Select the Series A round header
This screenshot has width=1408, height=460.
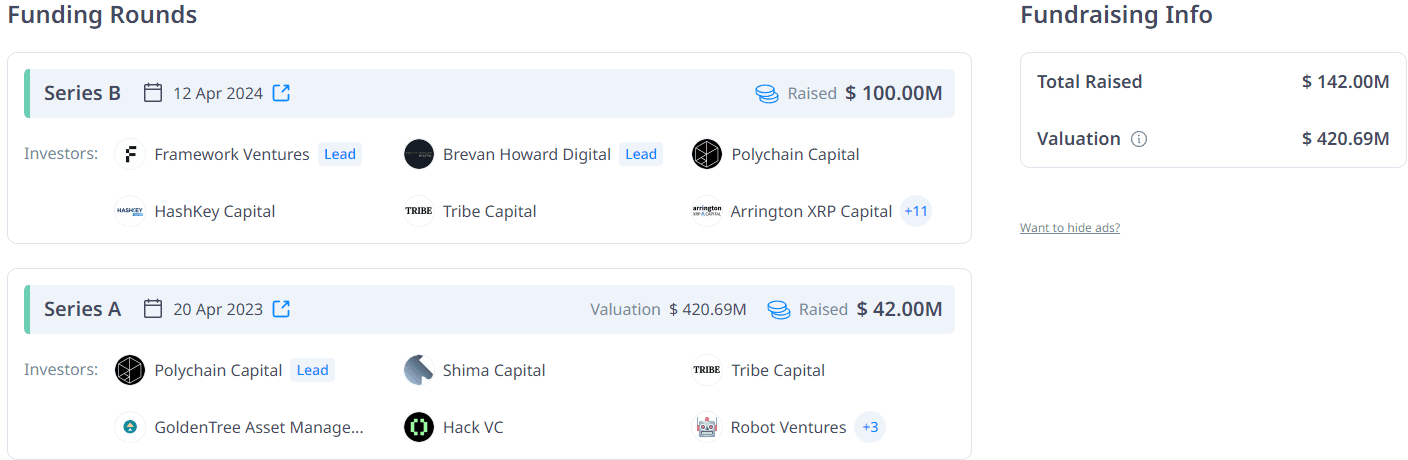pyautogui.click(x=82, y=309)
